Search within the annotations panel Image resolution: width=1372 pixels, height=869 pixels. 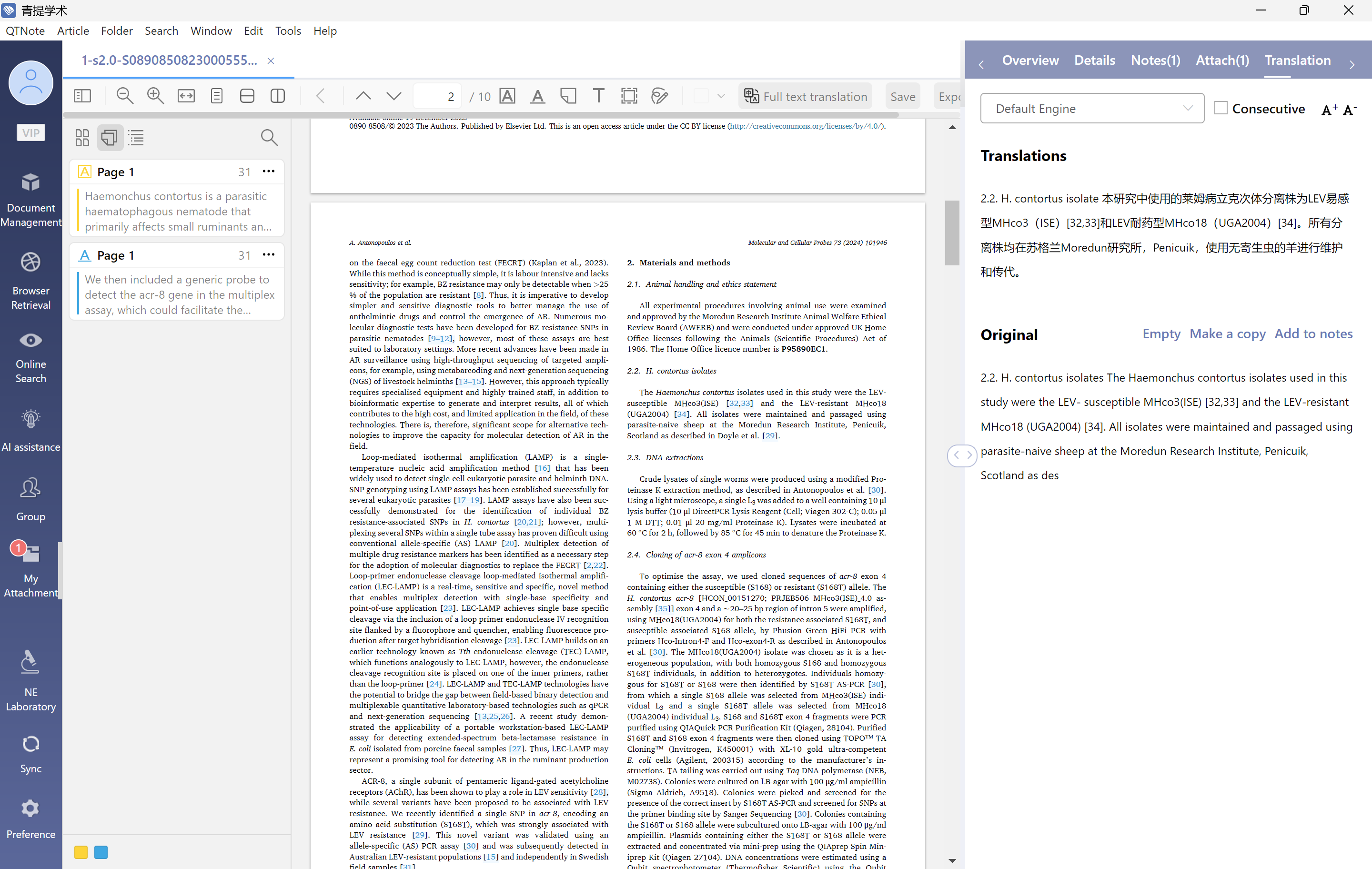(x=269, y=137)
